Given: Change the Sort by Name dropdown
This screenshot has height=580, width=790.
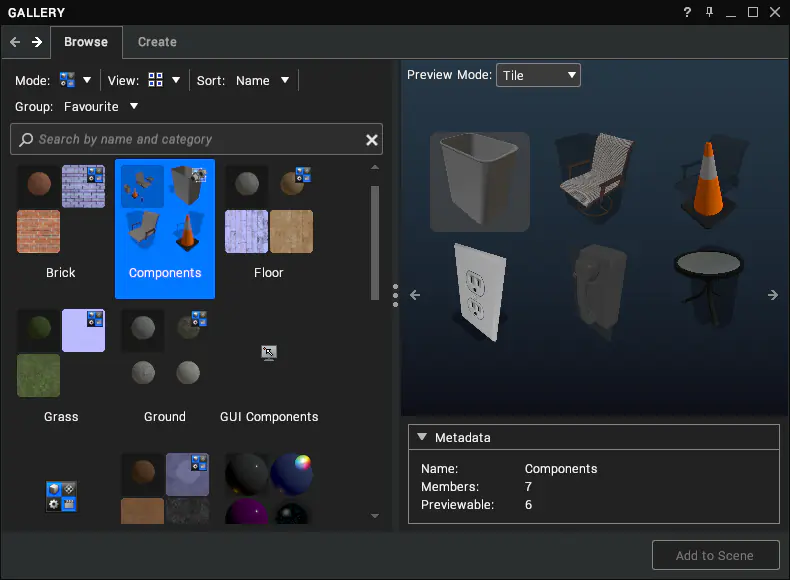Looking at the screenshot, I should (262, 81).
